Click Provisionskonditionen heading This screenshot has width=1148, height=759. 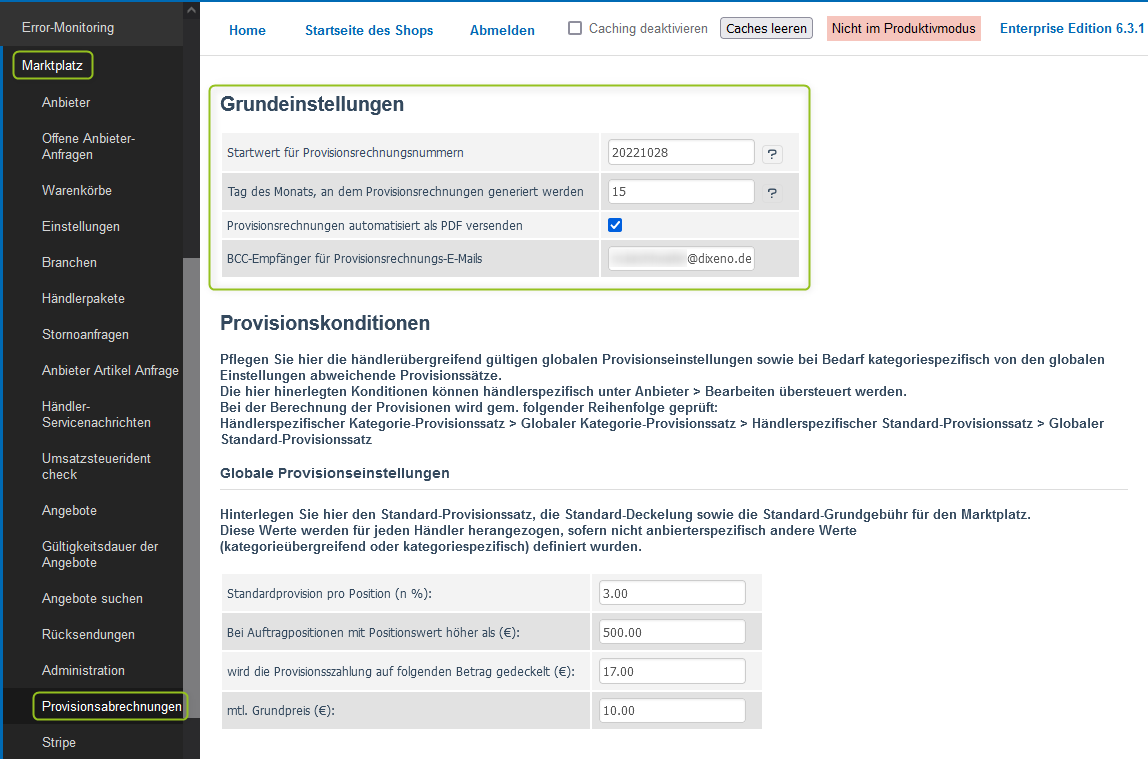pos(325,323)
